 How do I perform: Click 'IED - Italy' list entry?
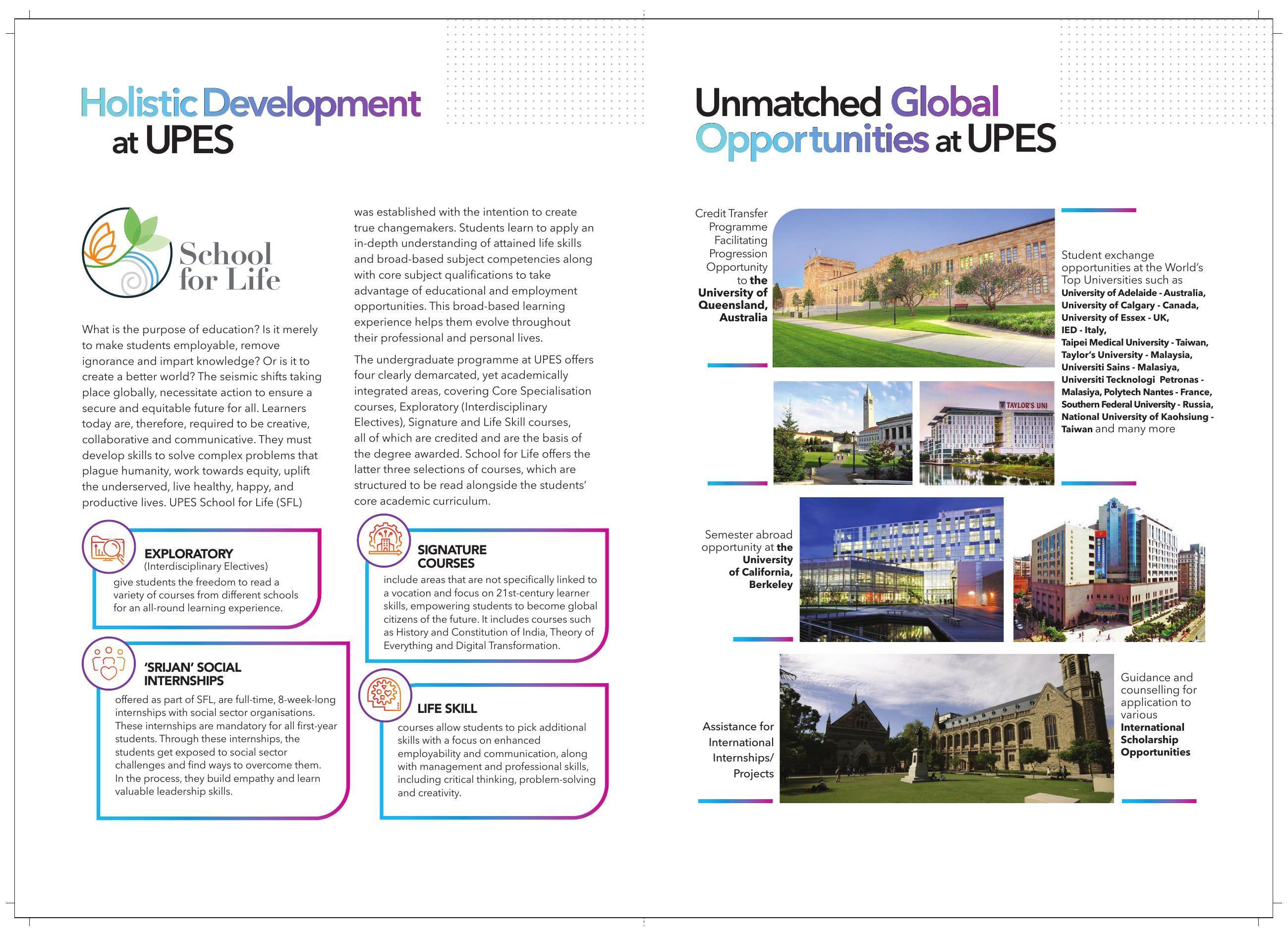coord(1083,330)
